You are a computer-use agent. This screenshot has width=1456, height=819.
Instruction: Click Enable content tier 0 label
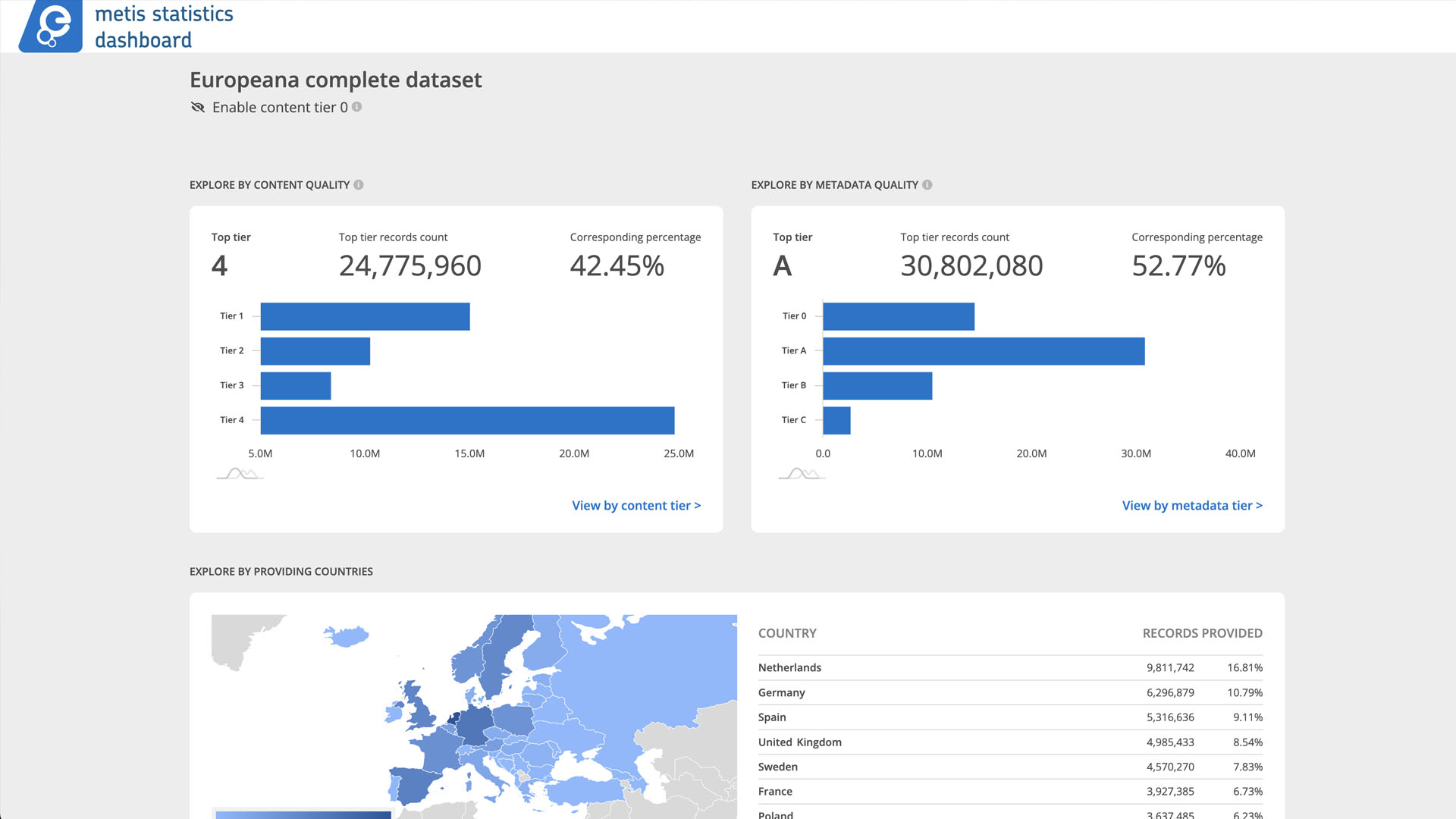click(x=280, y=107)
